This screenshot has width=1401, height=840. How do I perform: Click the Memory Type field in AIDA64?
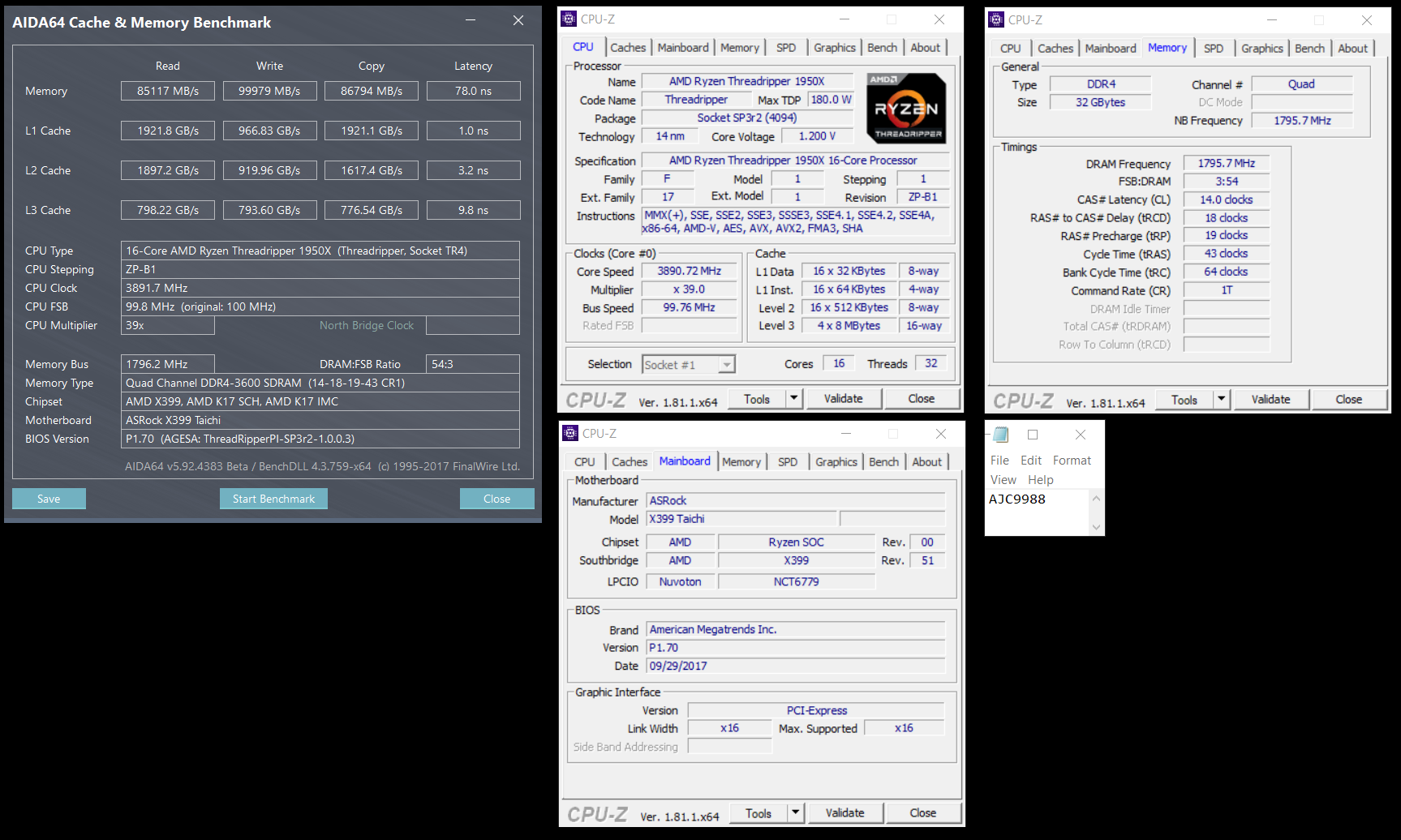tap(320, 383)
